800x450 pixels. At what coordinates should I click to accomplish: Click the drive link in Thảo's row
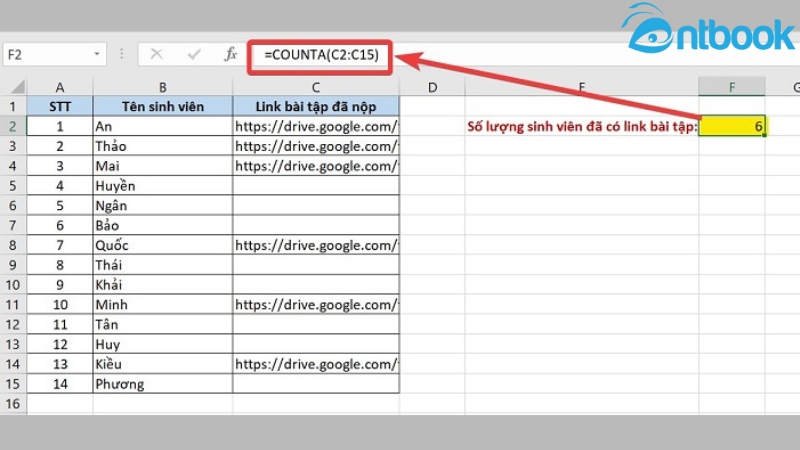tap(316, 146)
